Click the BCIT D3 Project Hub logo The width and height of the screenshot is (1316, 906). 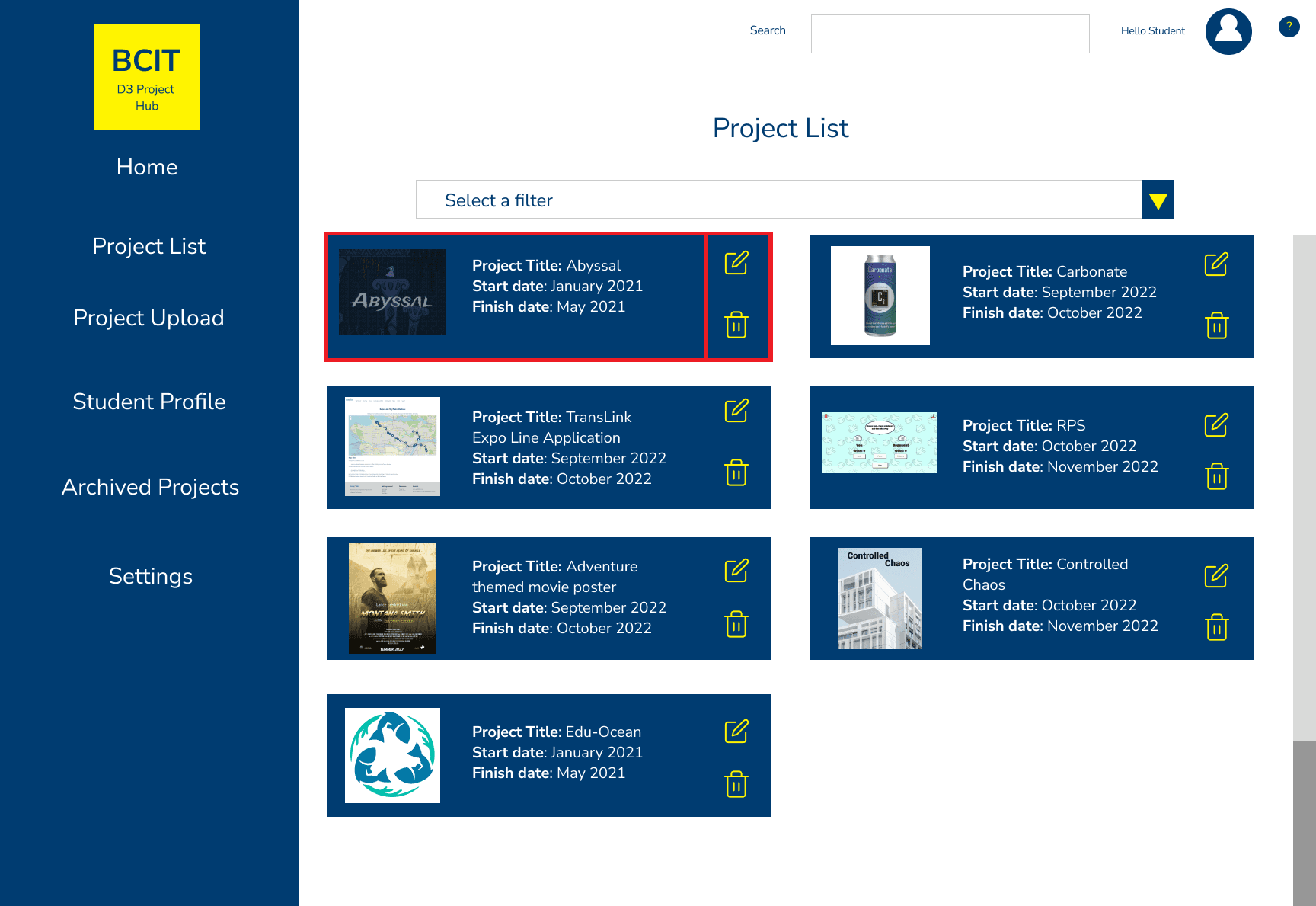146,76
